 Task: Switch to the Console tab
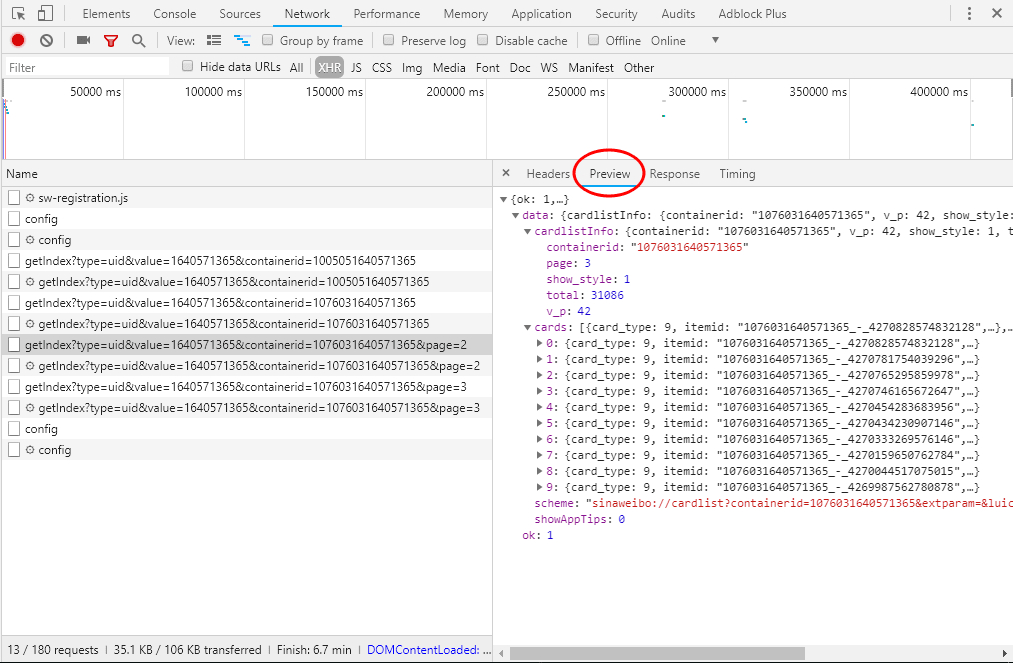point(174,14)
